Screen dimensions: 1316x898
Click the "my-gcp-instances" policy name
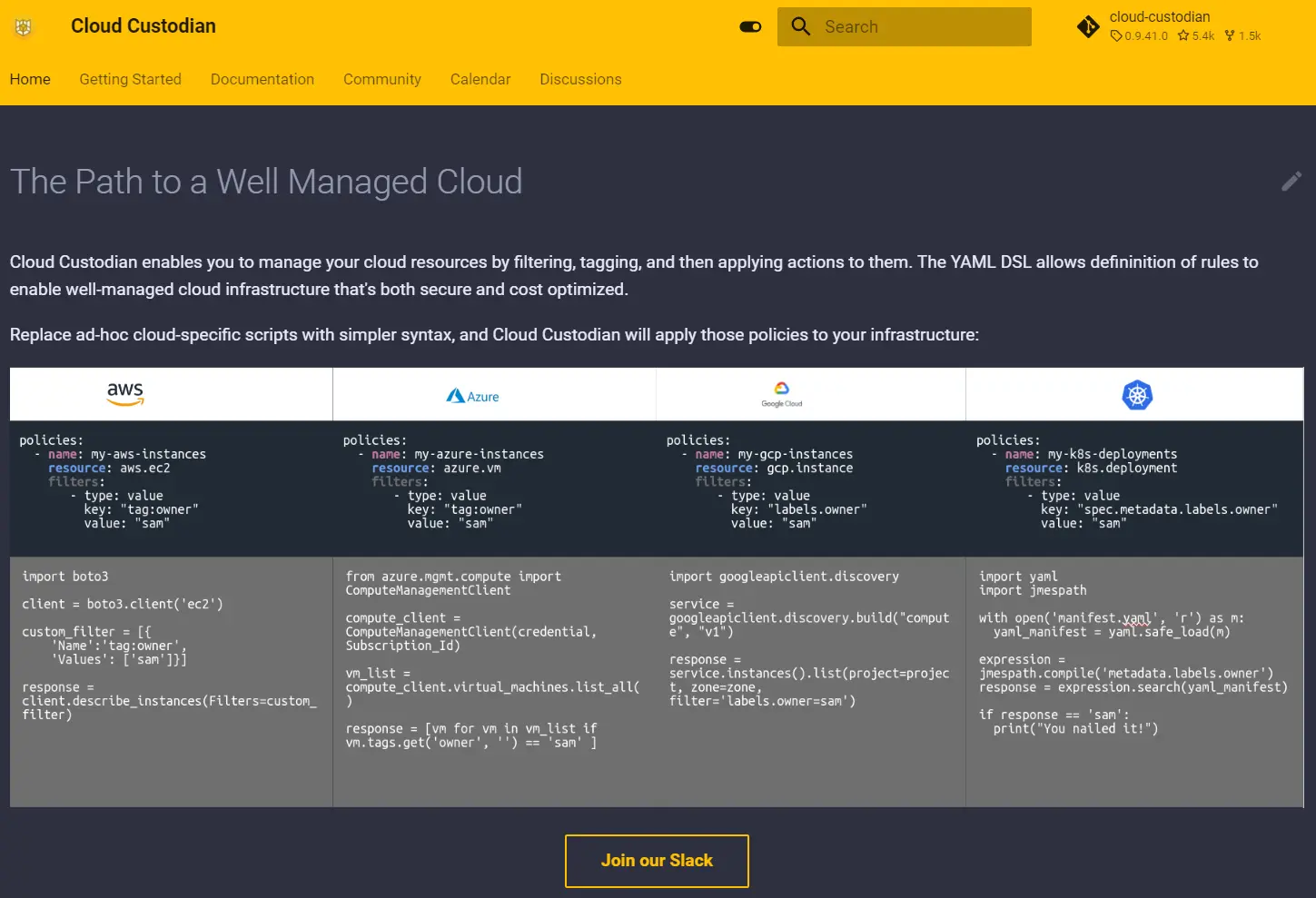796,454
